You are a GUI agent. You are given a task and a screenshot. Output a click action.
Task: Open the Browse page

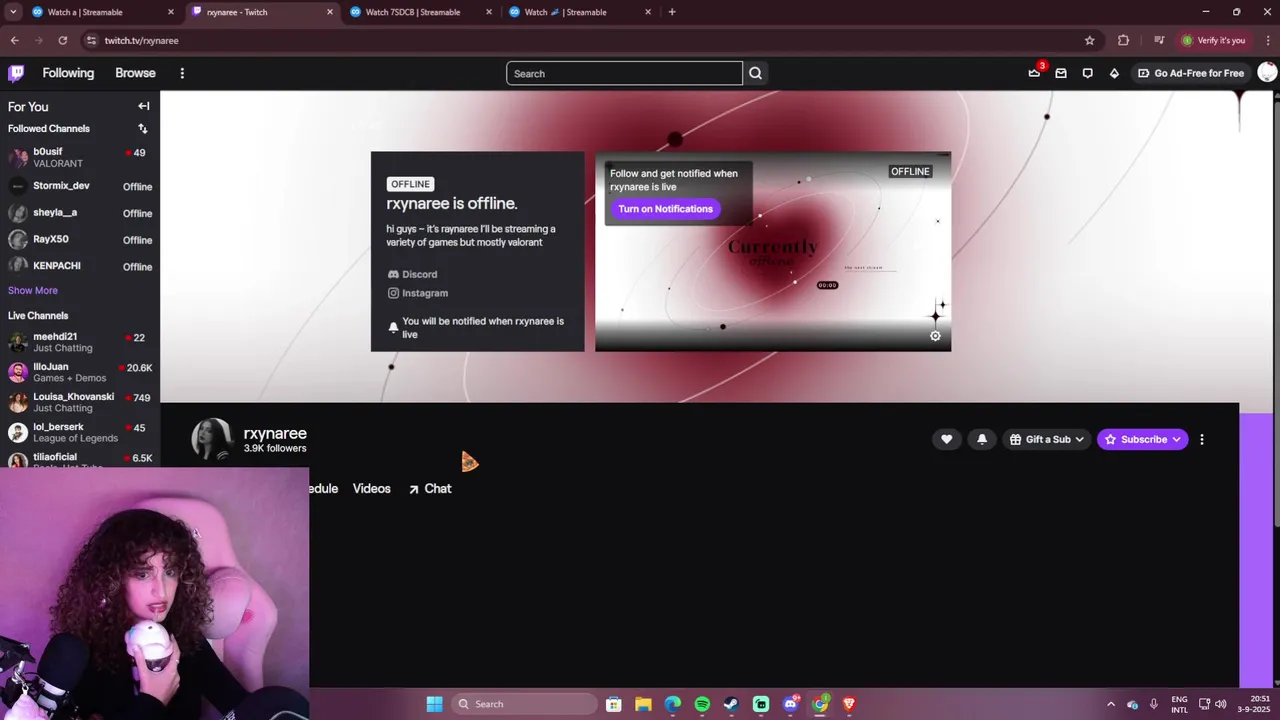(135, 73)
